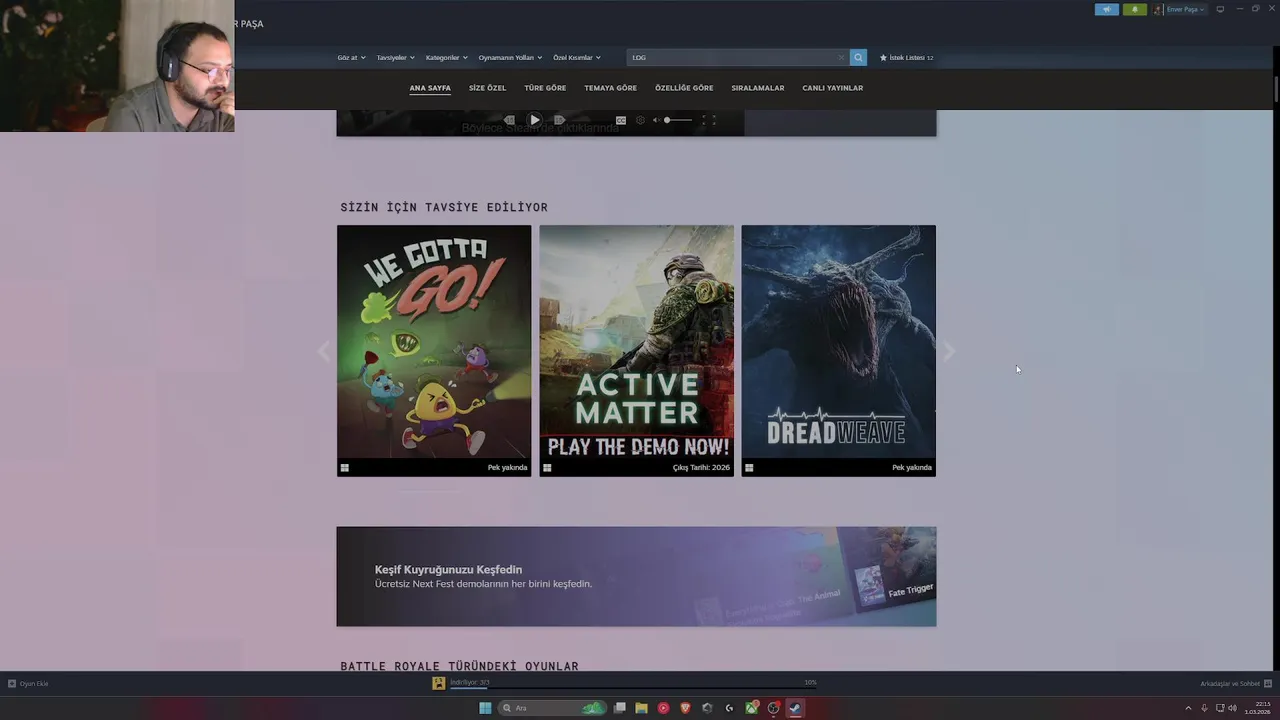This screenshot has height=720, width=1280.
Task: Show previous recommended games with left arrow
Action: [323, 351]
